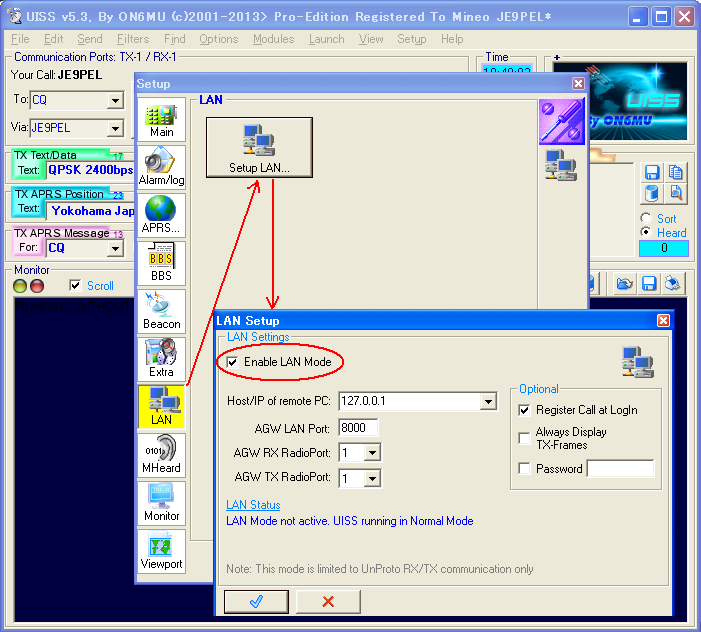Screen dimensions: 701x632
Task: Open the Edit menu
Action: click(x=54, y=39)
